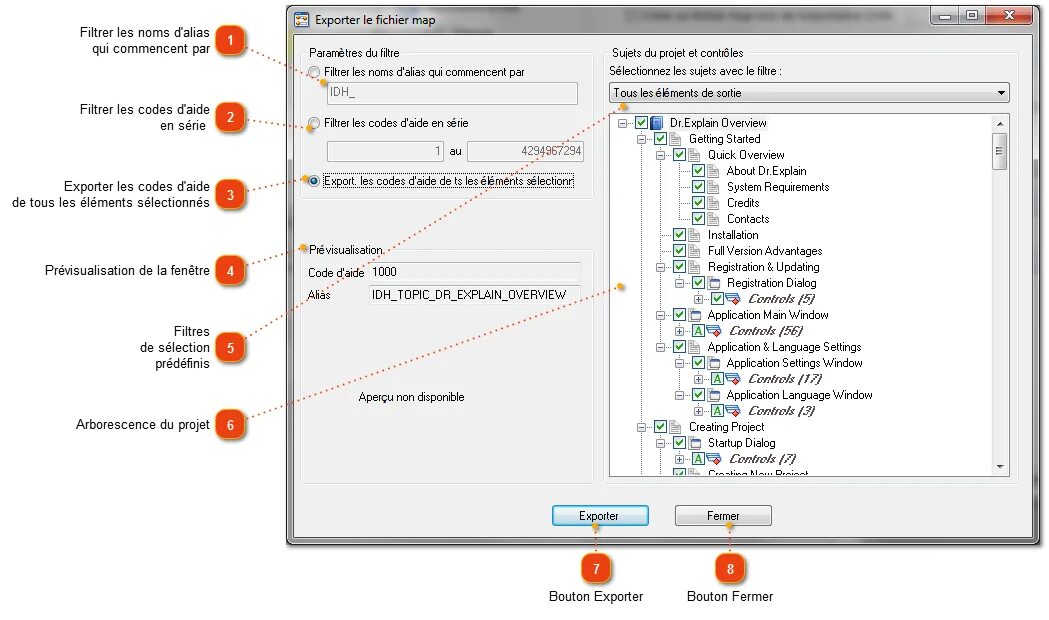Screen dimensions: 1049x620
Task: Collapse the Dr.Explain Overview tree node
Action: (x=623, y=123)
